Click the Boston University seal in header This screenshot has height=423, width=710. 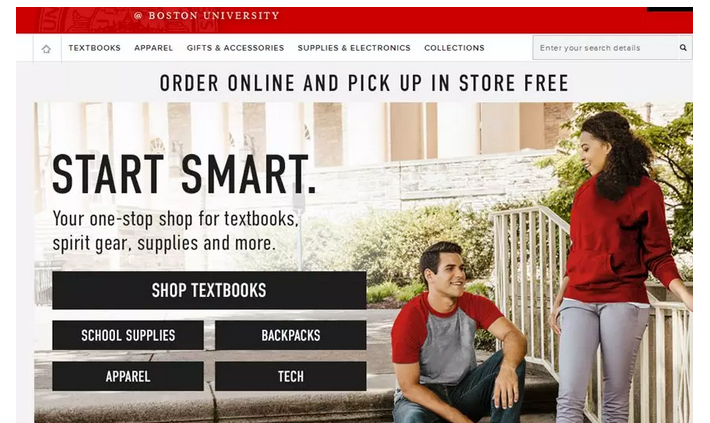tap(82, 19)
